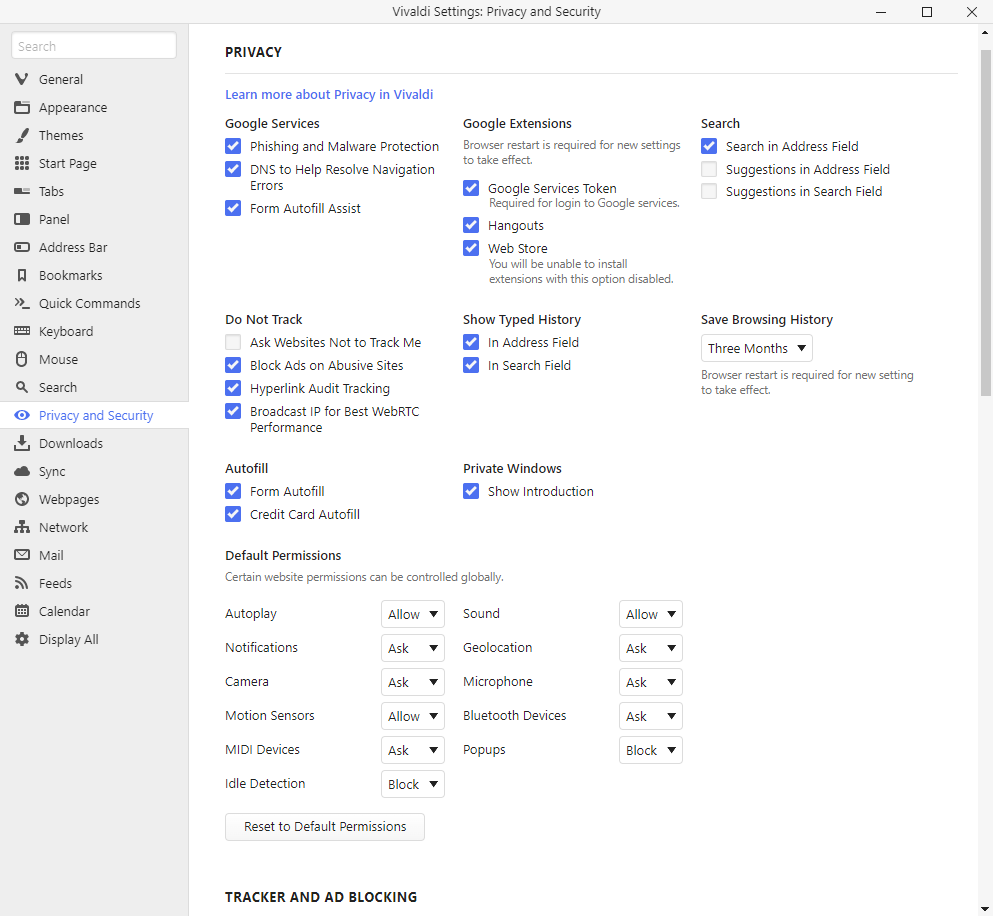
Task: Click the Appearance window icon
Action: (22, 107)
